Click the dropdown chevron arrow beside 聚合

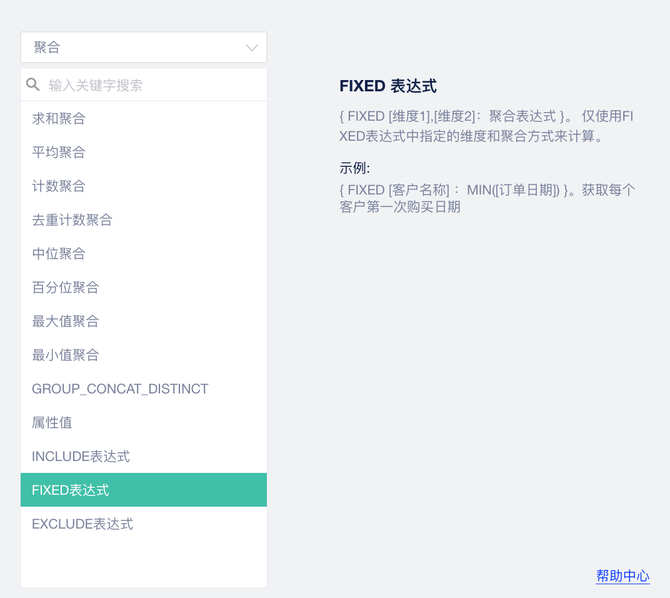pos(252,47)
